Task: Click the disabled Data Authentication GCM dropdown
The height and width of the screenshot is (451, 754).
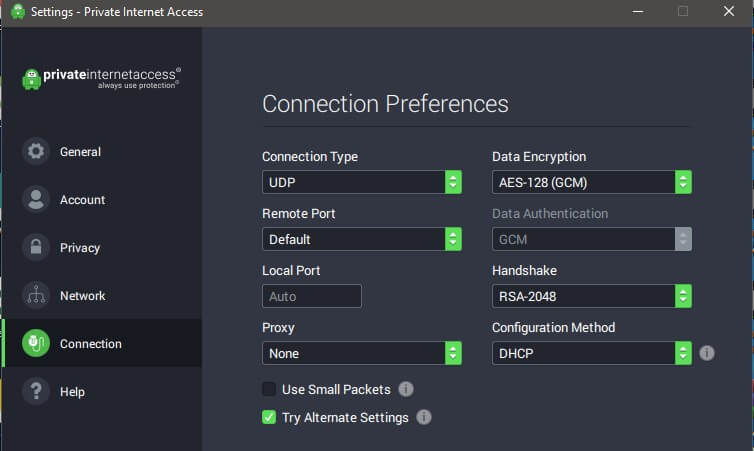Action: 591,239
